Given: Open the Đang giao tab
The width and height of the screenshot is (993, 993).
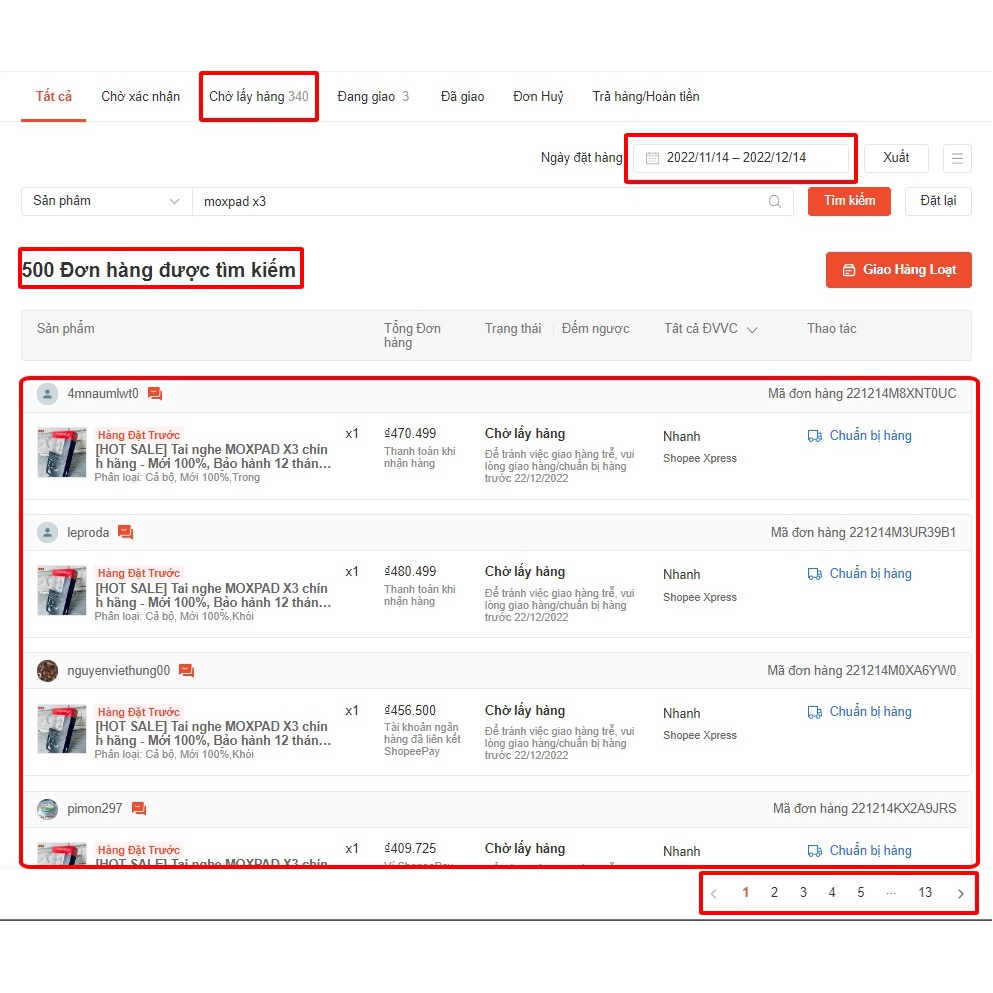Looking at the screenshot, I should pos(373,96).
